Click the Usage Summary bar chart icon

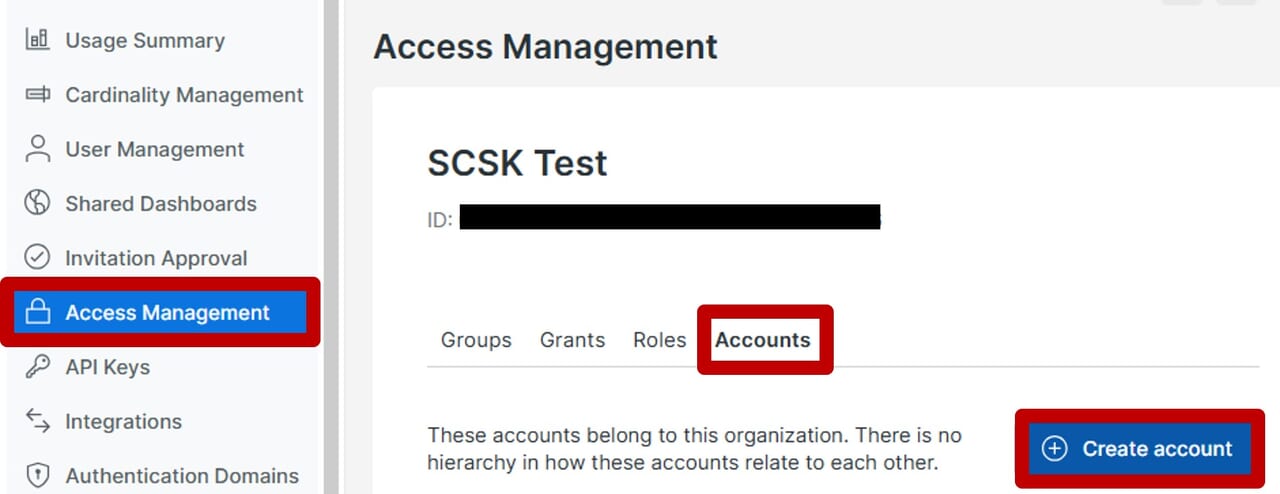click(37, 41)
